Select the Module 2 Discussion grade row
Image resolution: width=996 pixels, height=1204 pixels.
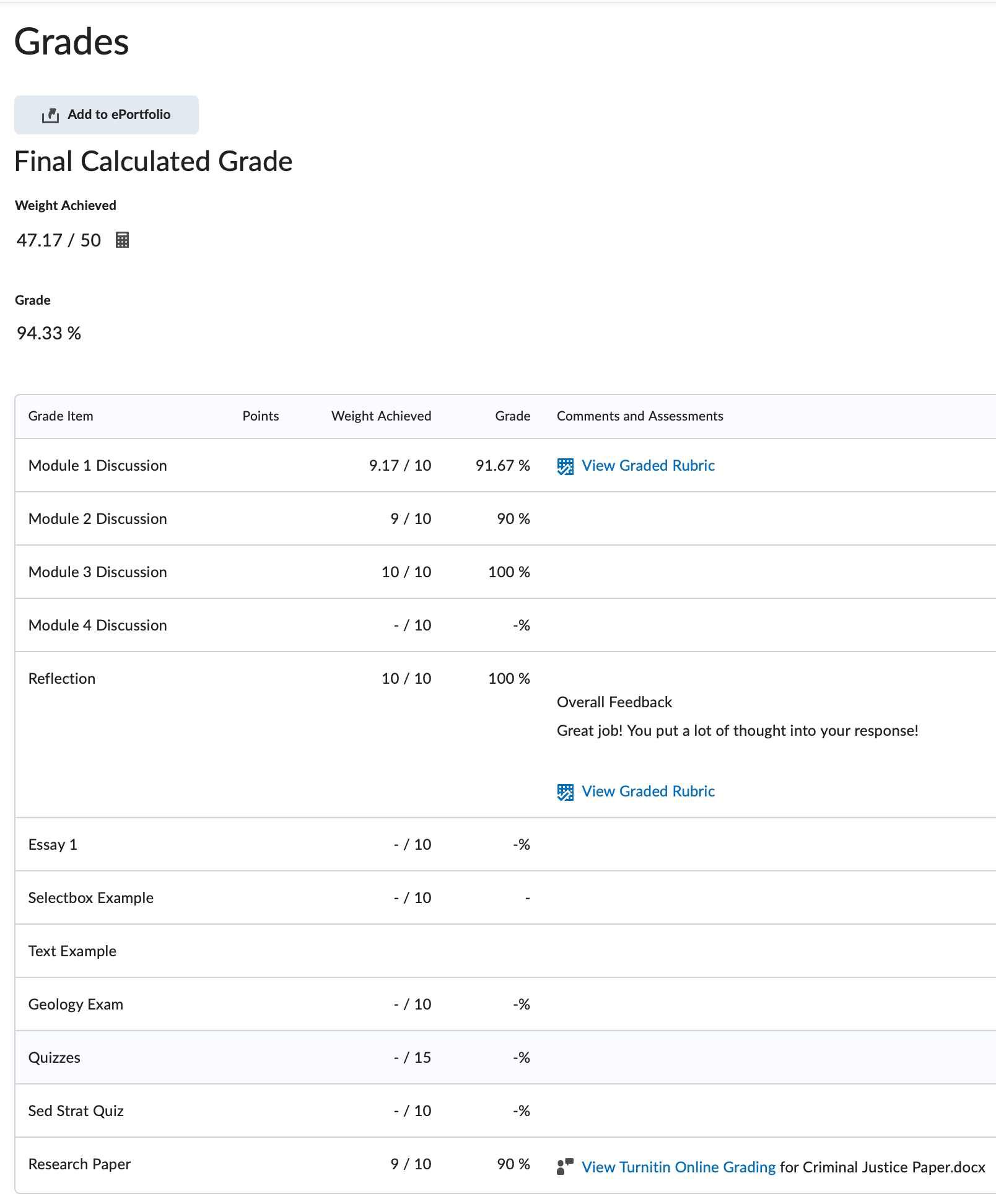97,518
